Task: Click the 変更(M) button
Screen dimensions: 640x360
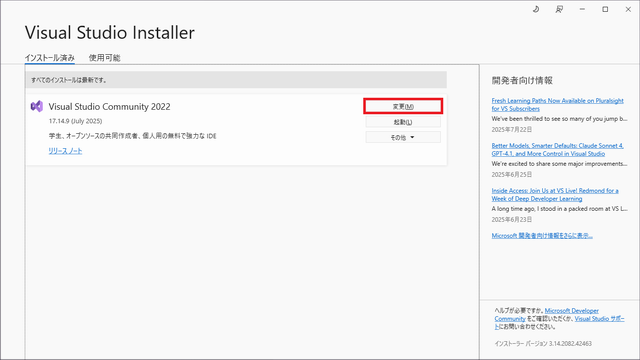Action: click(403, 106)
